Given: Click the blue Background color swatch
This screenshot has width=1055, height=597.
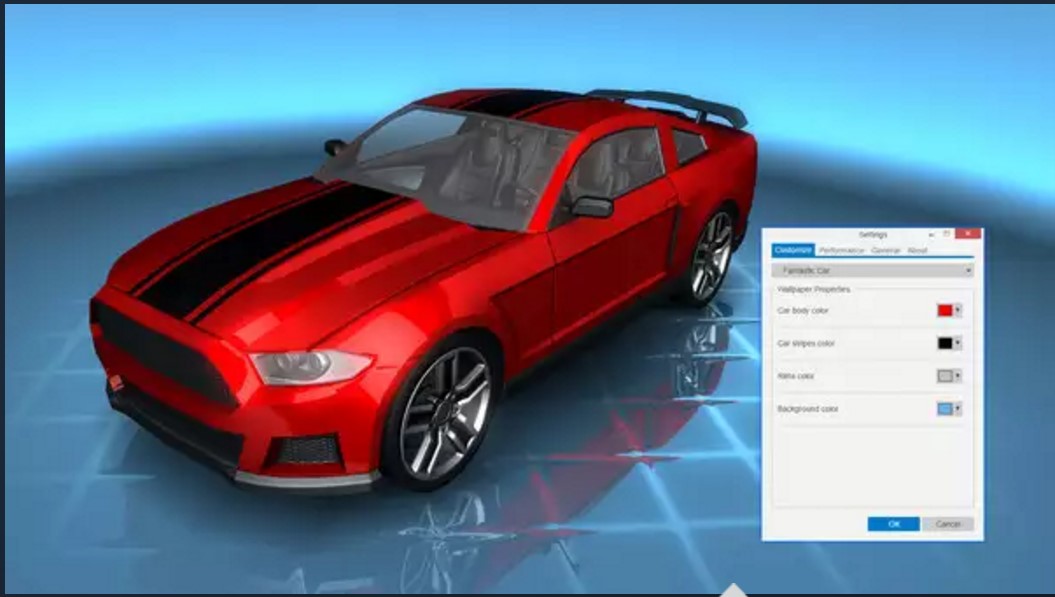Looking at the screenshot, I should 945,409.
